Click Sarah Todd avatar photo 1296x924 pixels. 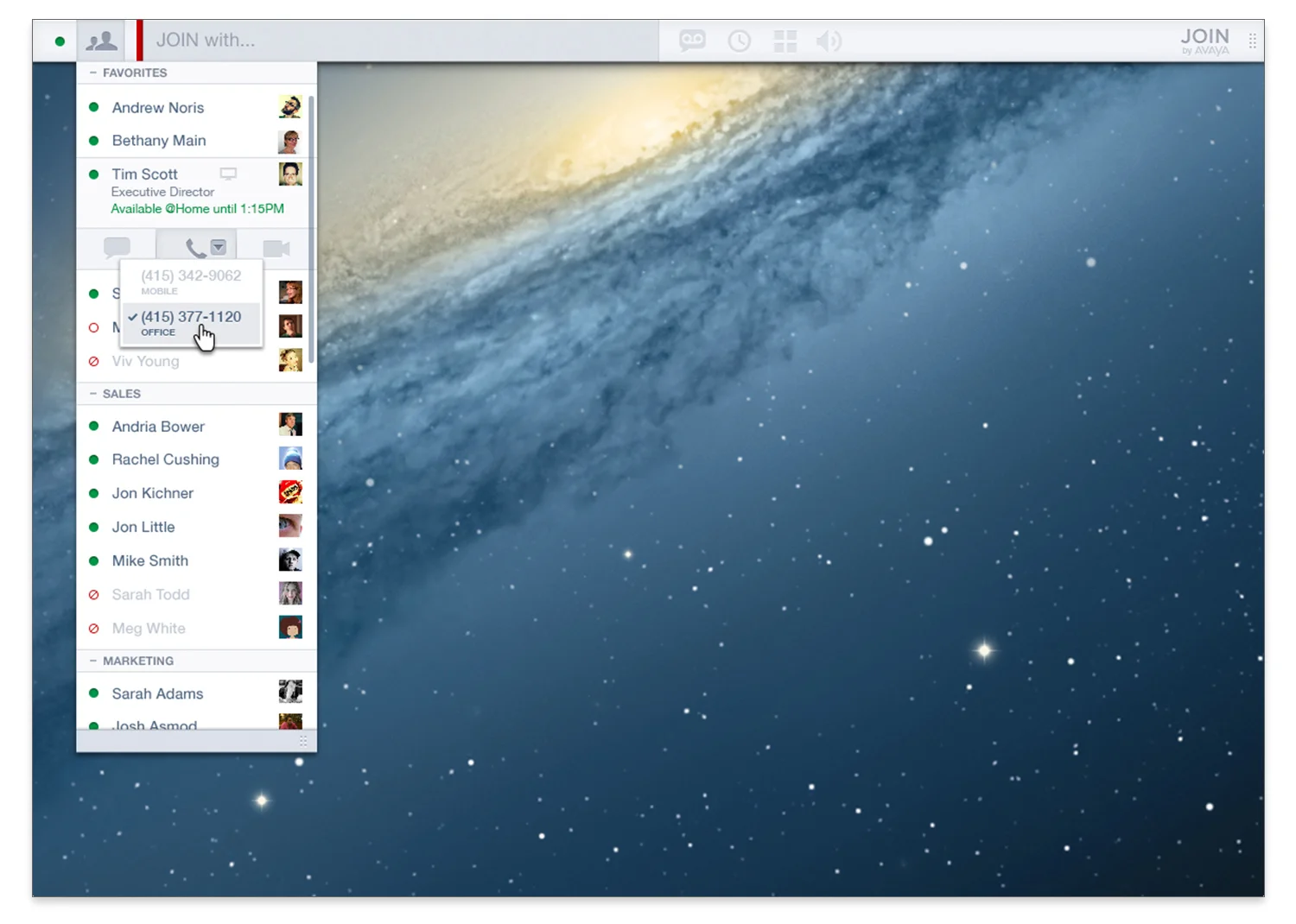(x=290, y=593)
